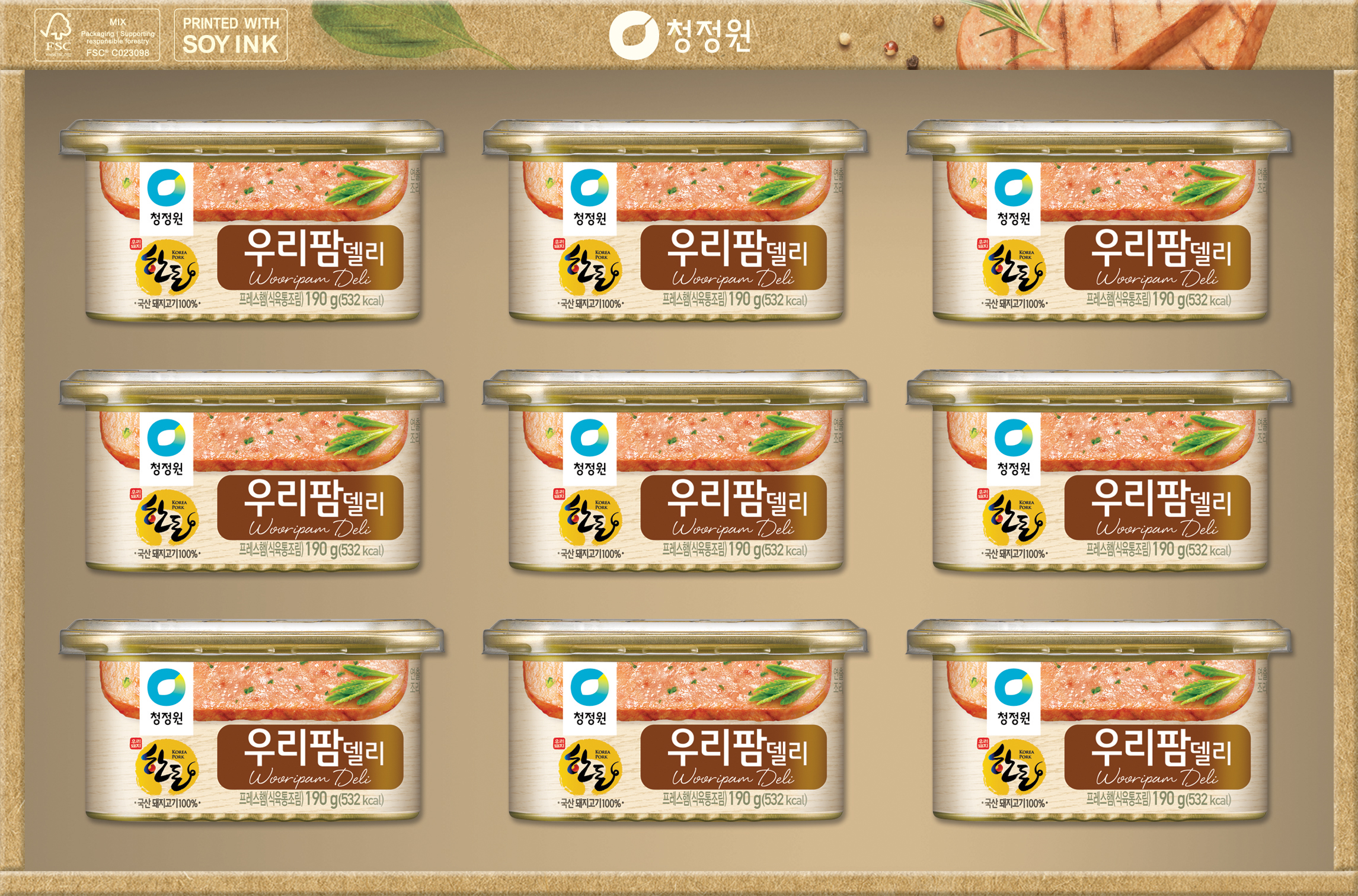
Task: Click the golden lid of the middle-left can
Action: 251,390
